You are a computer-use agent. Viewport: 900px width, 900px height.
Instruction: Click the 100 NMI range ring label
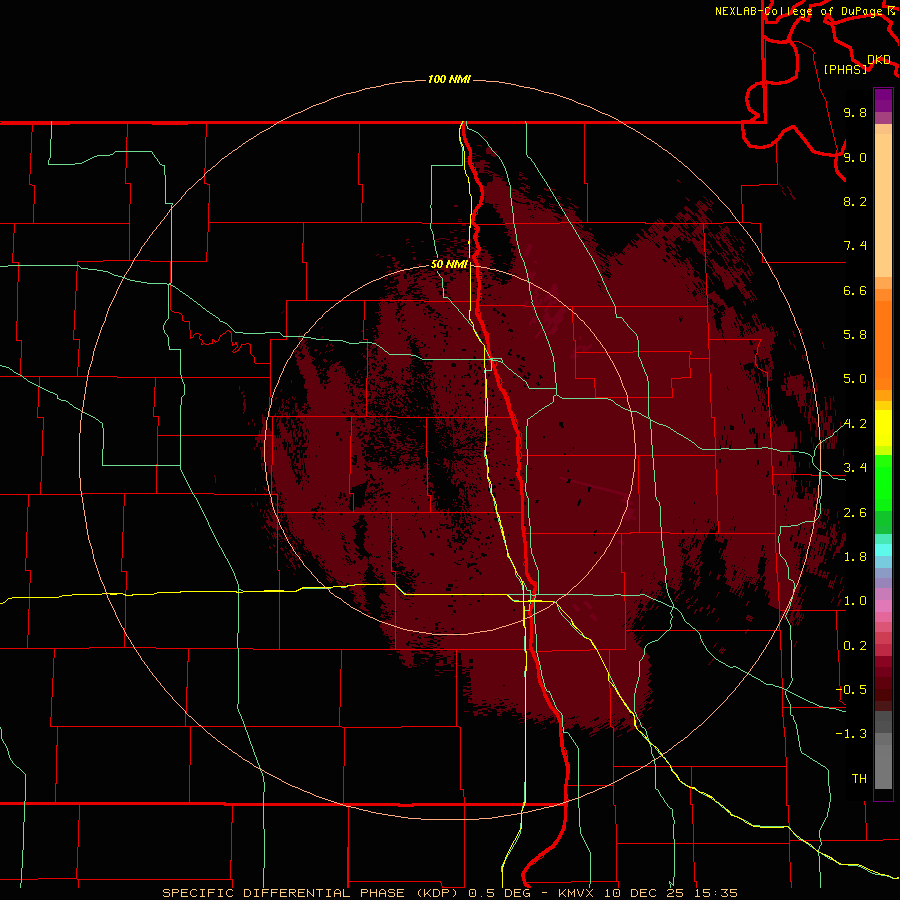(449, 79)
